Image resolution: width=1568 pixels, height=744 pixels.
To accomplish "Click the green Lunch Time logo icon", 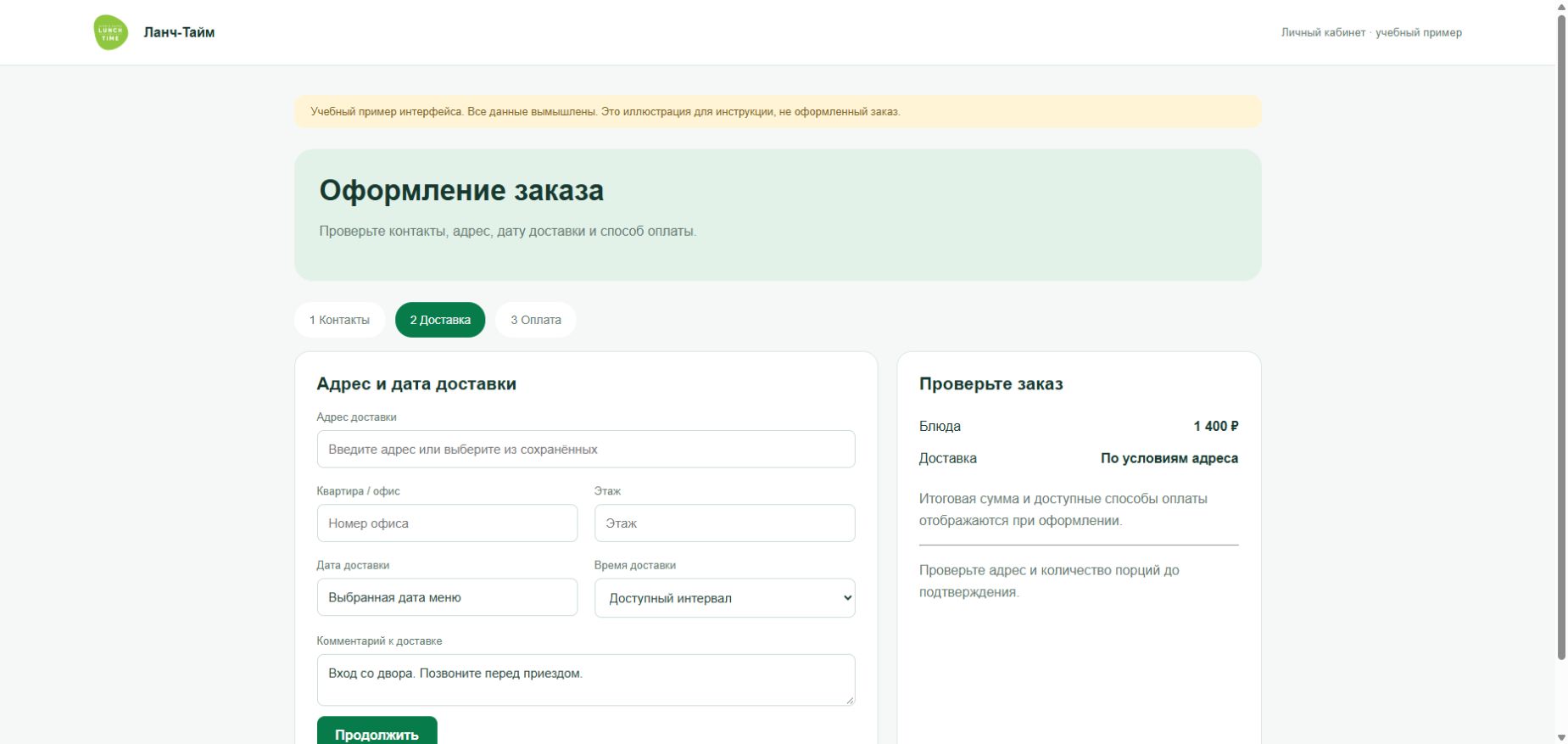I will [110, 32].
